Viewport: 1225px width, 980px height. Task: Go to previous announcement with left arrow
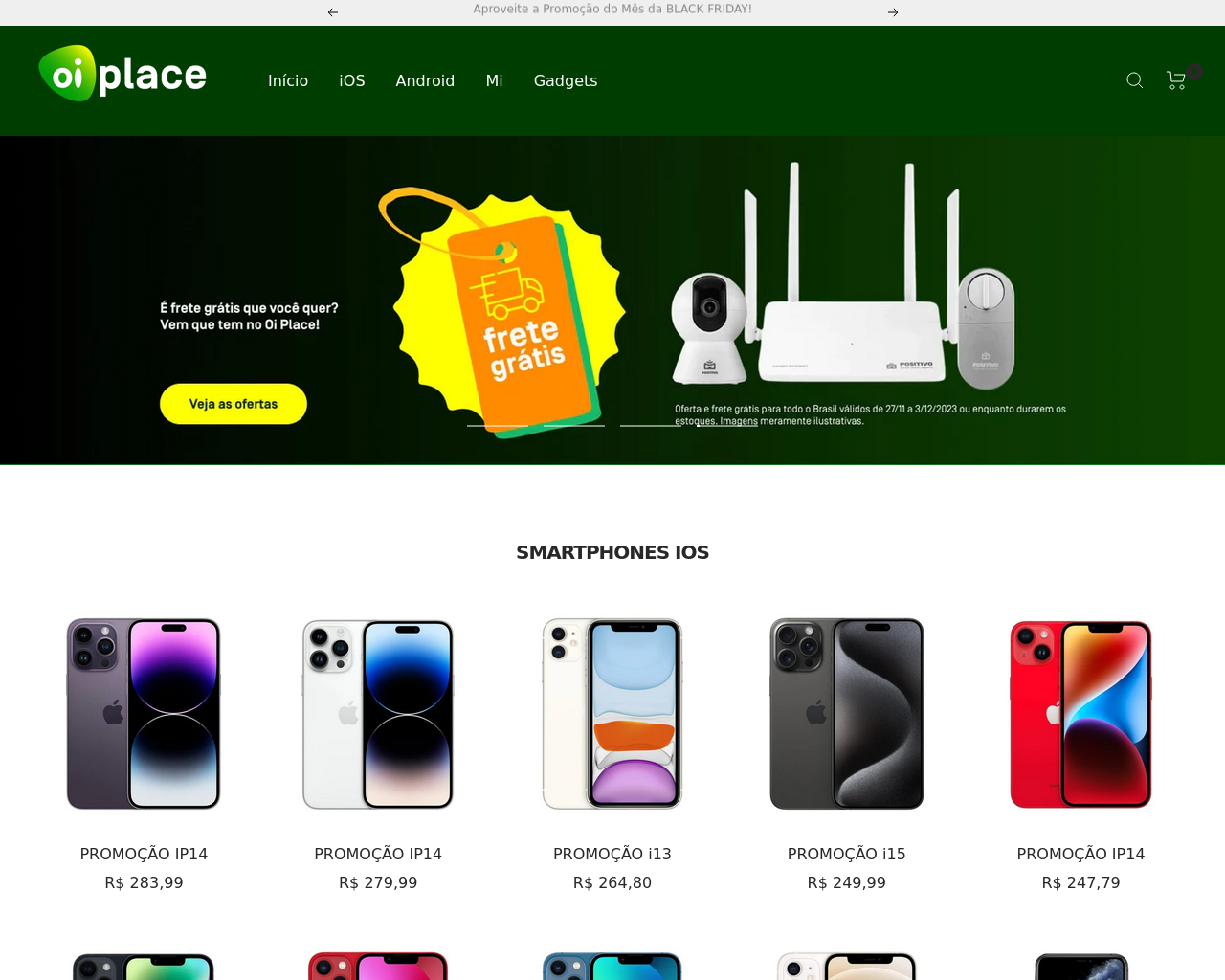333,12
